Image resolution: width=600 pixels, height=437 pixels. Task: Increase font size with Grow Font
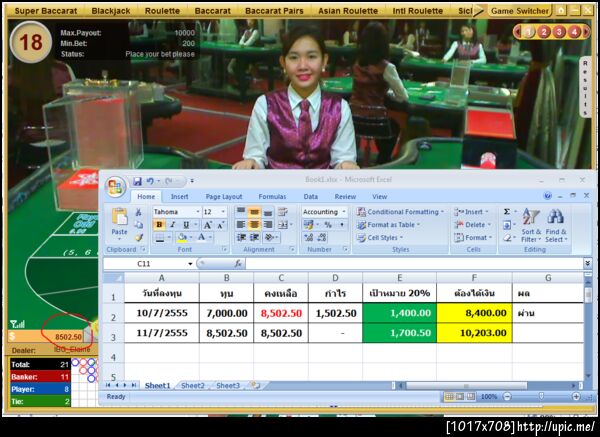[x=208, y=225]
